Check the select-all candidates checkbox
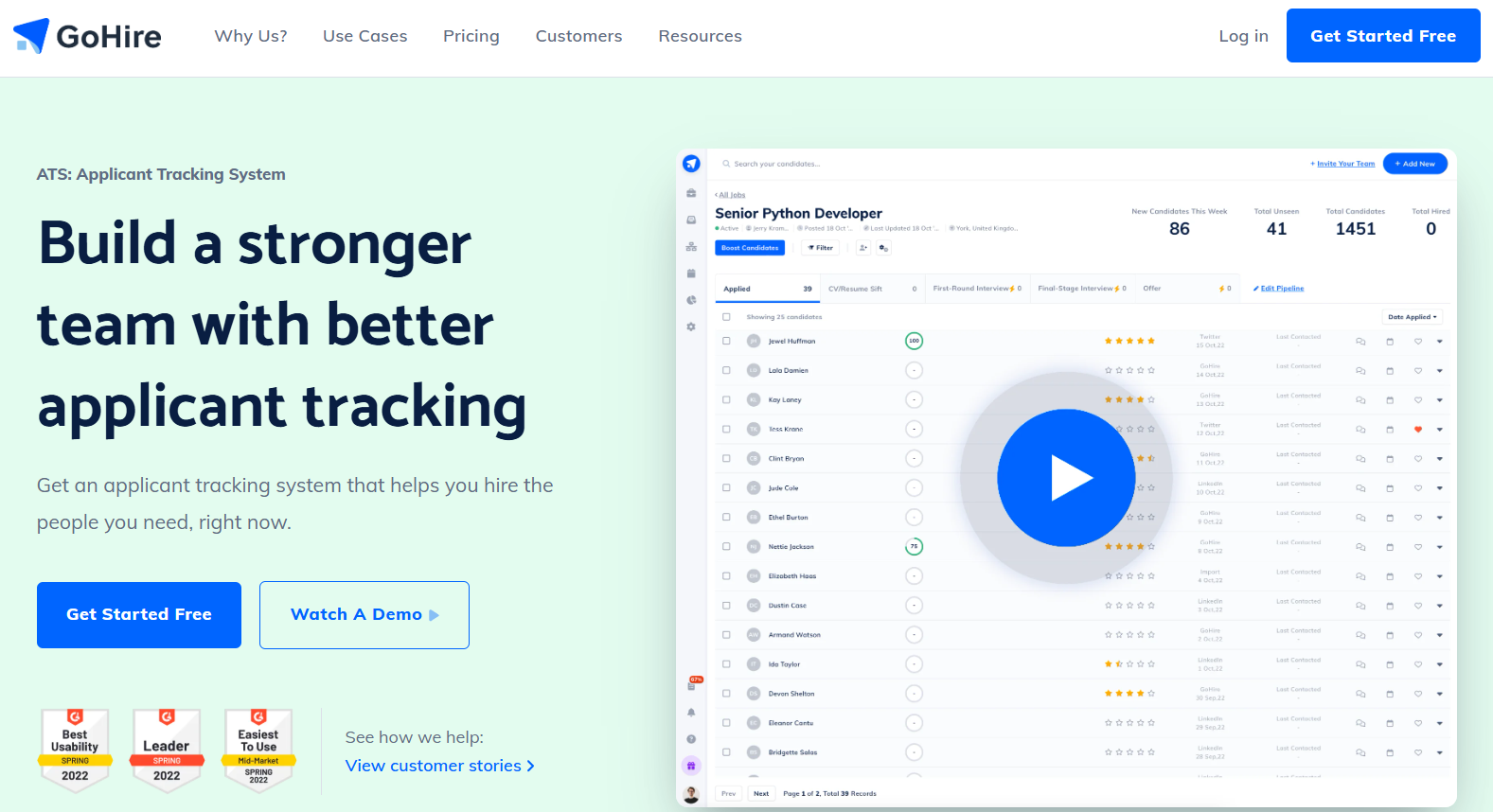This screenshot has width=1493, height=812. click(726, 317)
